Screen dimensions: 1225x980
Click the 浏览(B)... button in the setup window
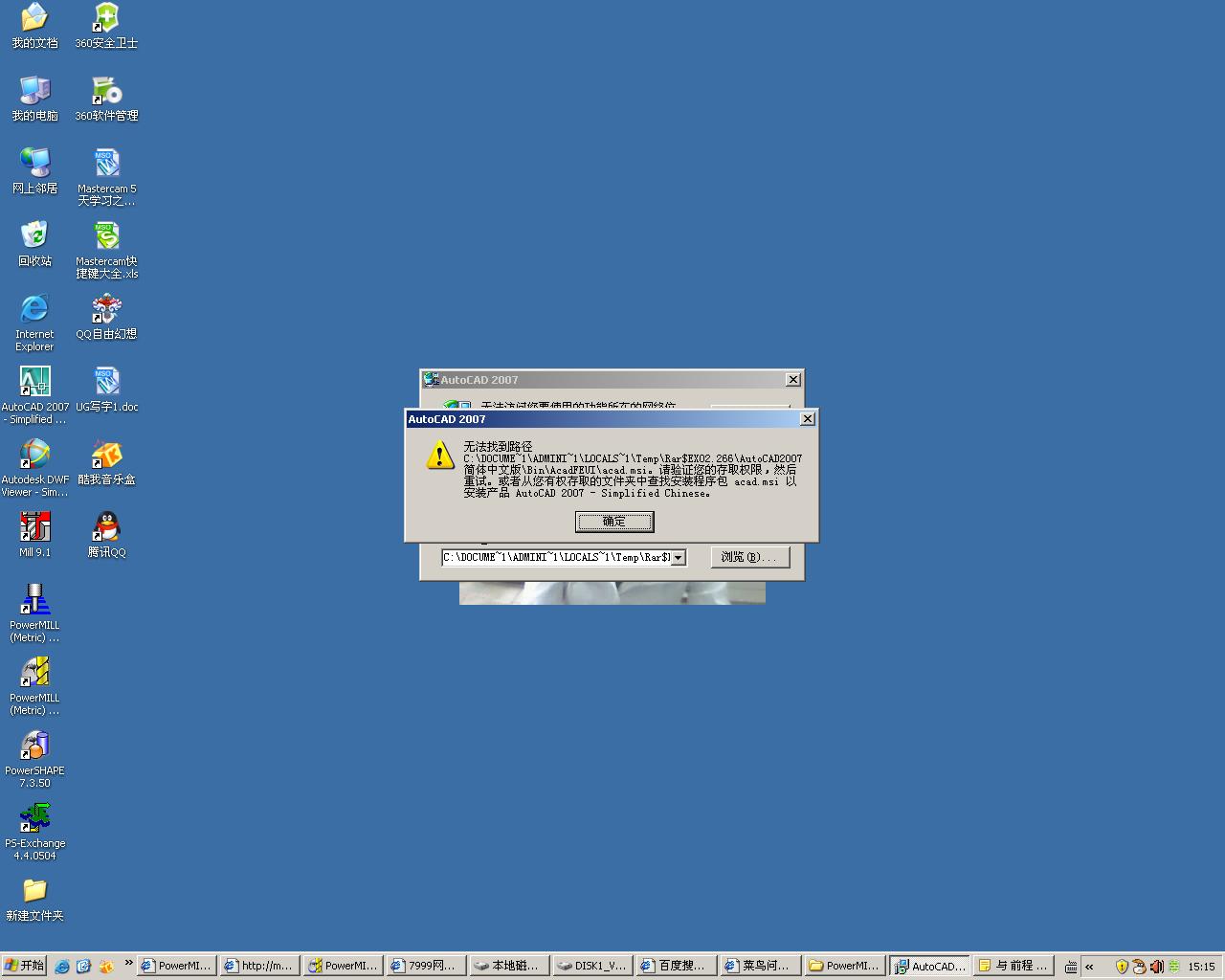(x=750, y=557)
